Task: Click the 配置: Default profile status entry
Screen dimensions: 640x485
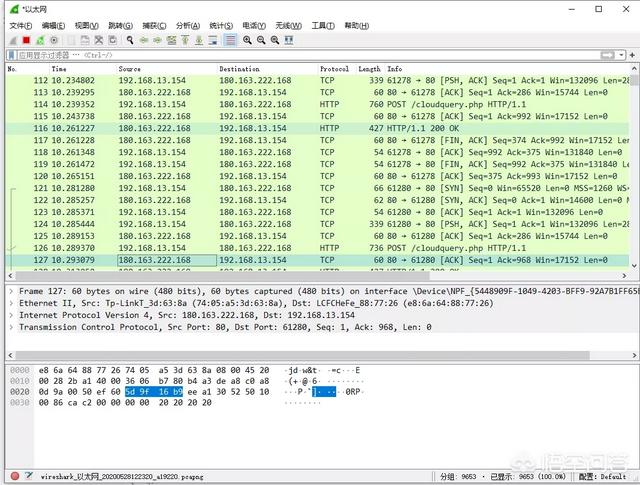Action: [x=602, y=476]
